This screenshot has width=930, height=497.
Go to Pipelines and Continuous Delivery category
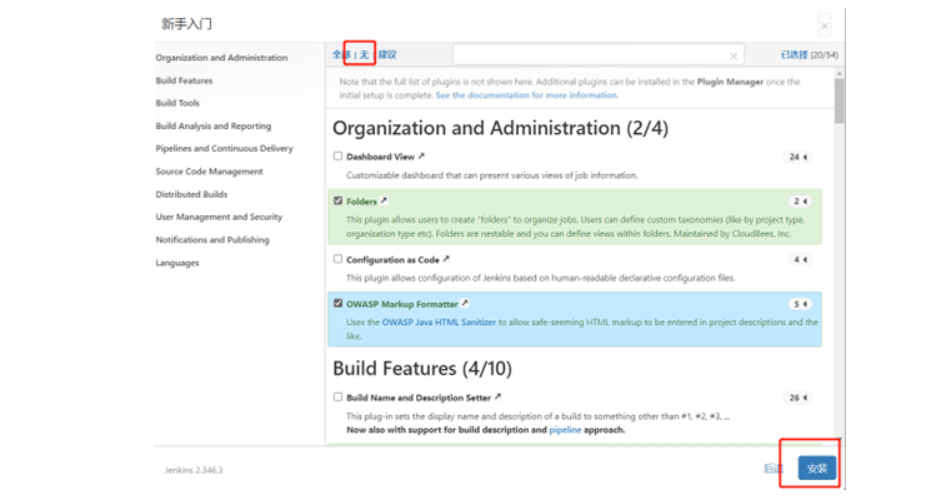click(224, 148)
